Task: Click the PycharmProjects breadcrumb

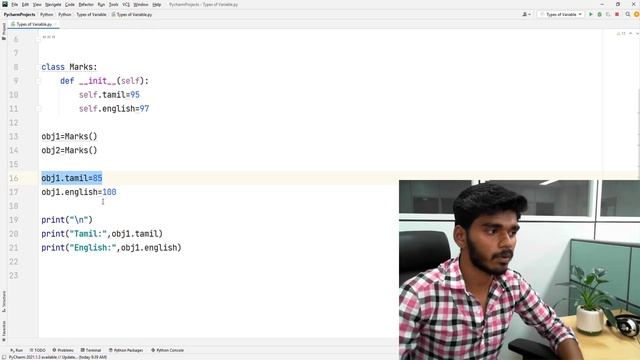Action: (20, 14)
